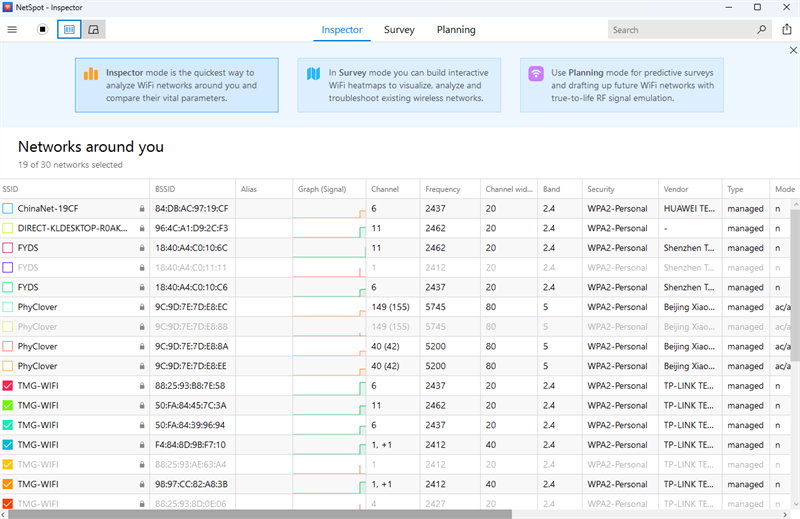Uncheck TMG-WIFI with BSSID 88:25:93:B8:7E:58
Screen dimensions: 800x519
(8, 386)
